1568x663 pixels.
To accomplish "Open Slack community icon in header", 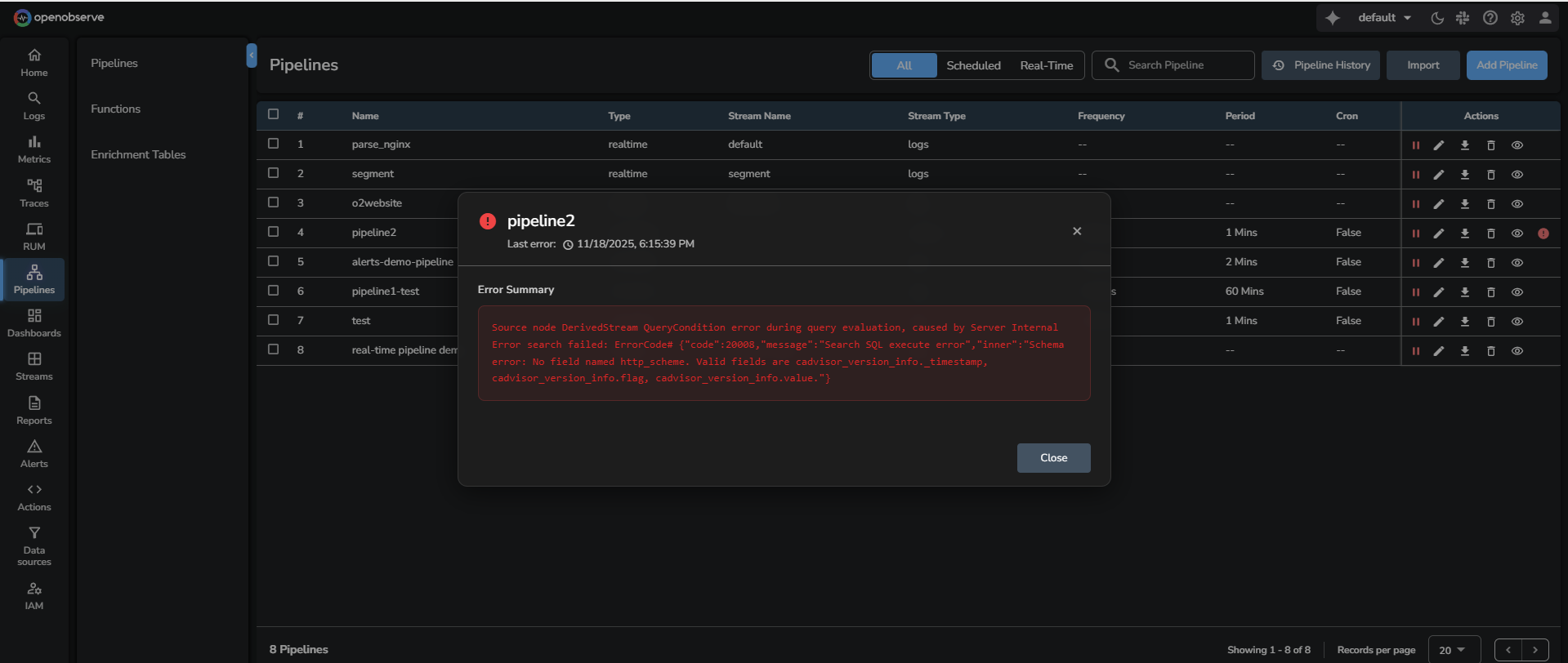I will (1463, 18).
